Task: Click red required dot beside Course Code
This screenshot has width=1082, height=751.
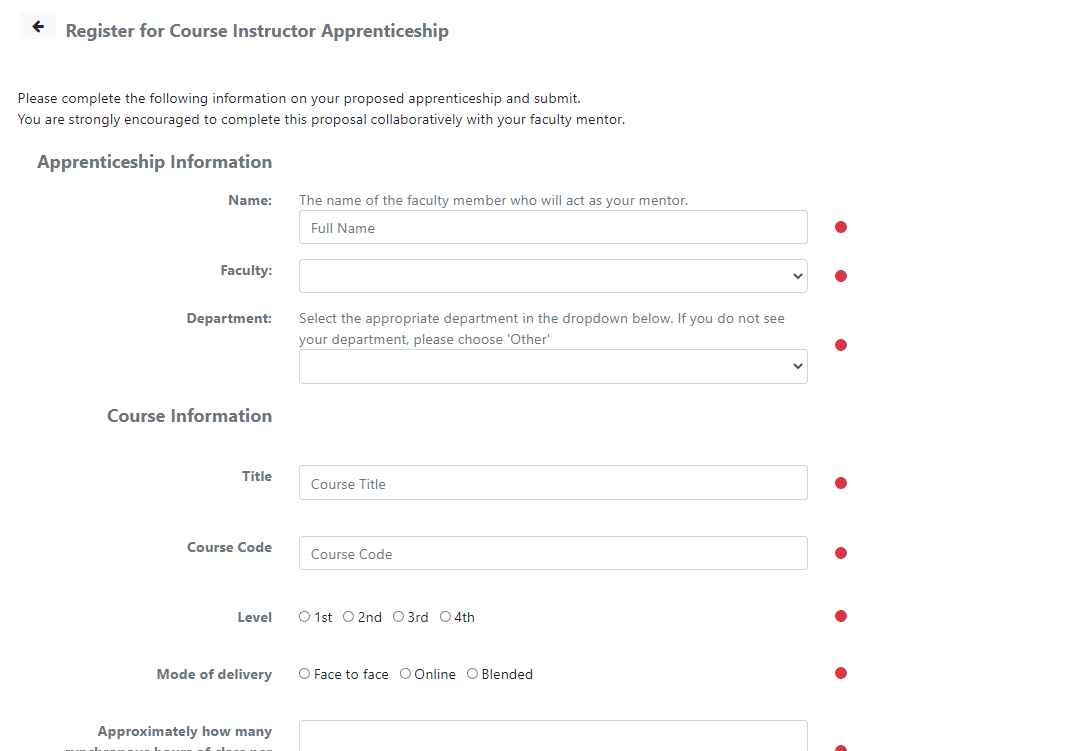Action: click(841, 553)
